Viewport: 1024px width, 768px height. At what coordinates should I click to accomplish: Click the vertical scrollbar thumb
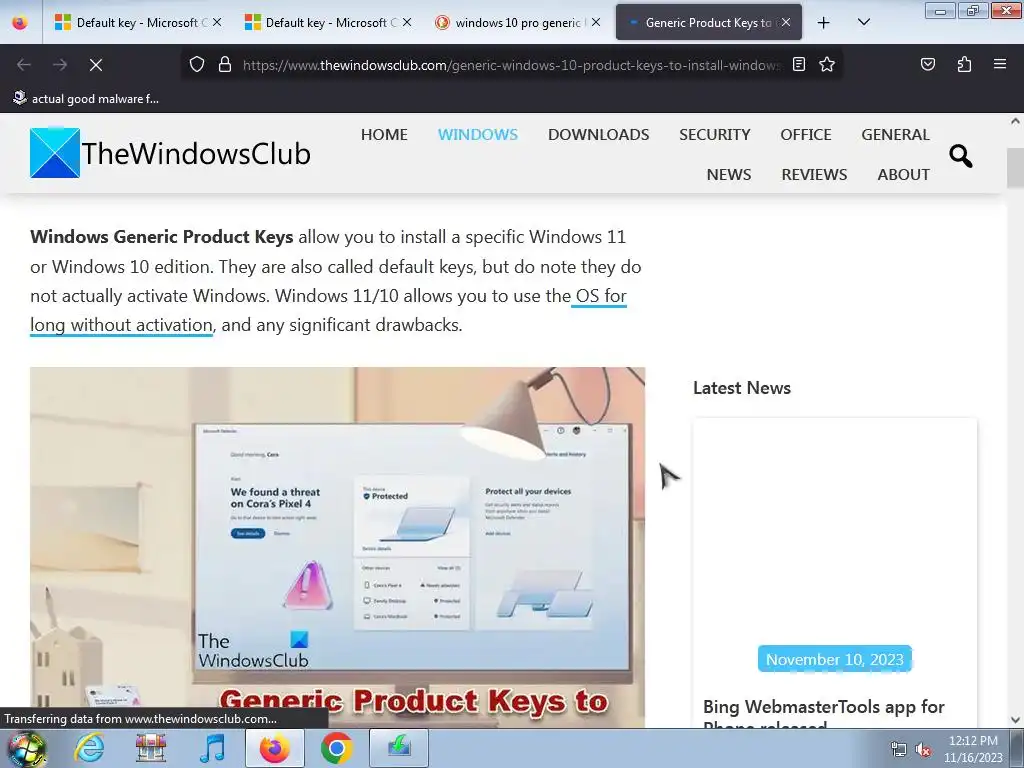point(1015,167)
